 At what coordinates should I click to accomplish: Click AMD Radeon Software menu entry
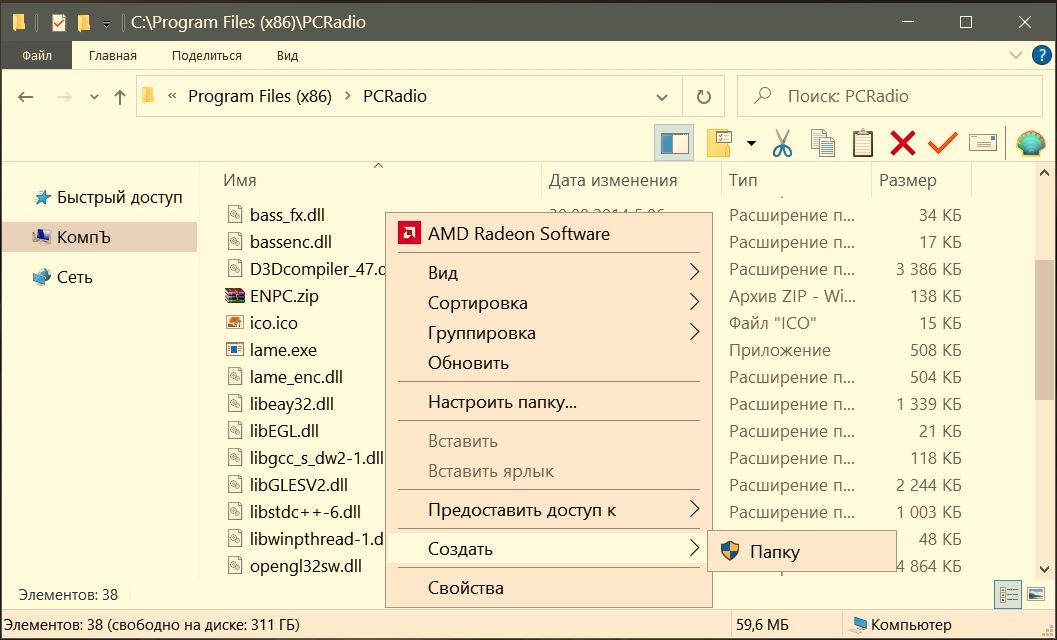(549, 234)
